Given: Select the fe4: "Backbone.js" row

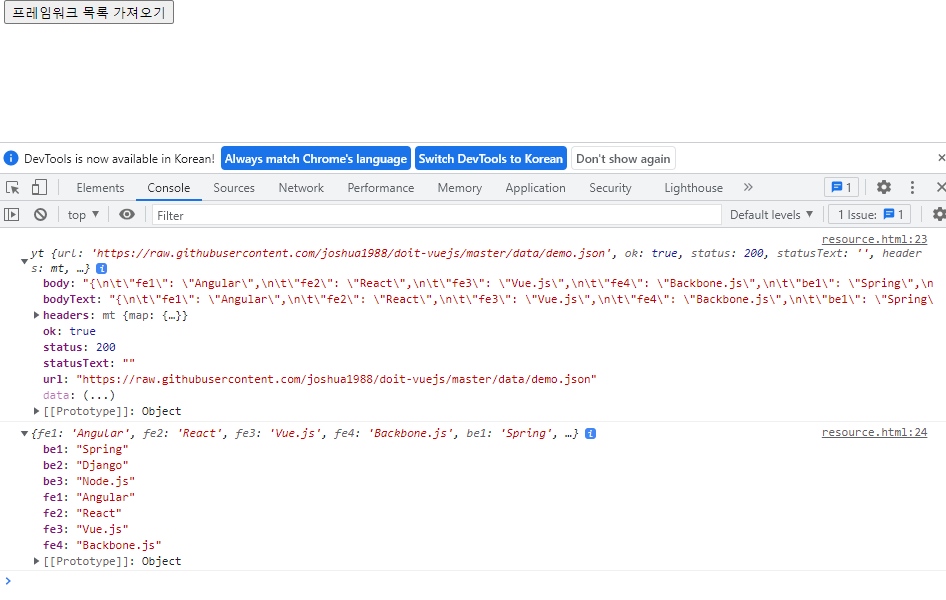Looking at the screenshot, I should pyautogui.click(x=103, y=545).
